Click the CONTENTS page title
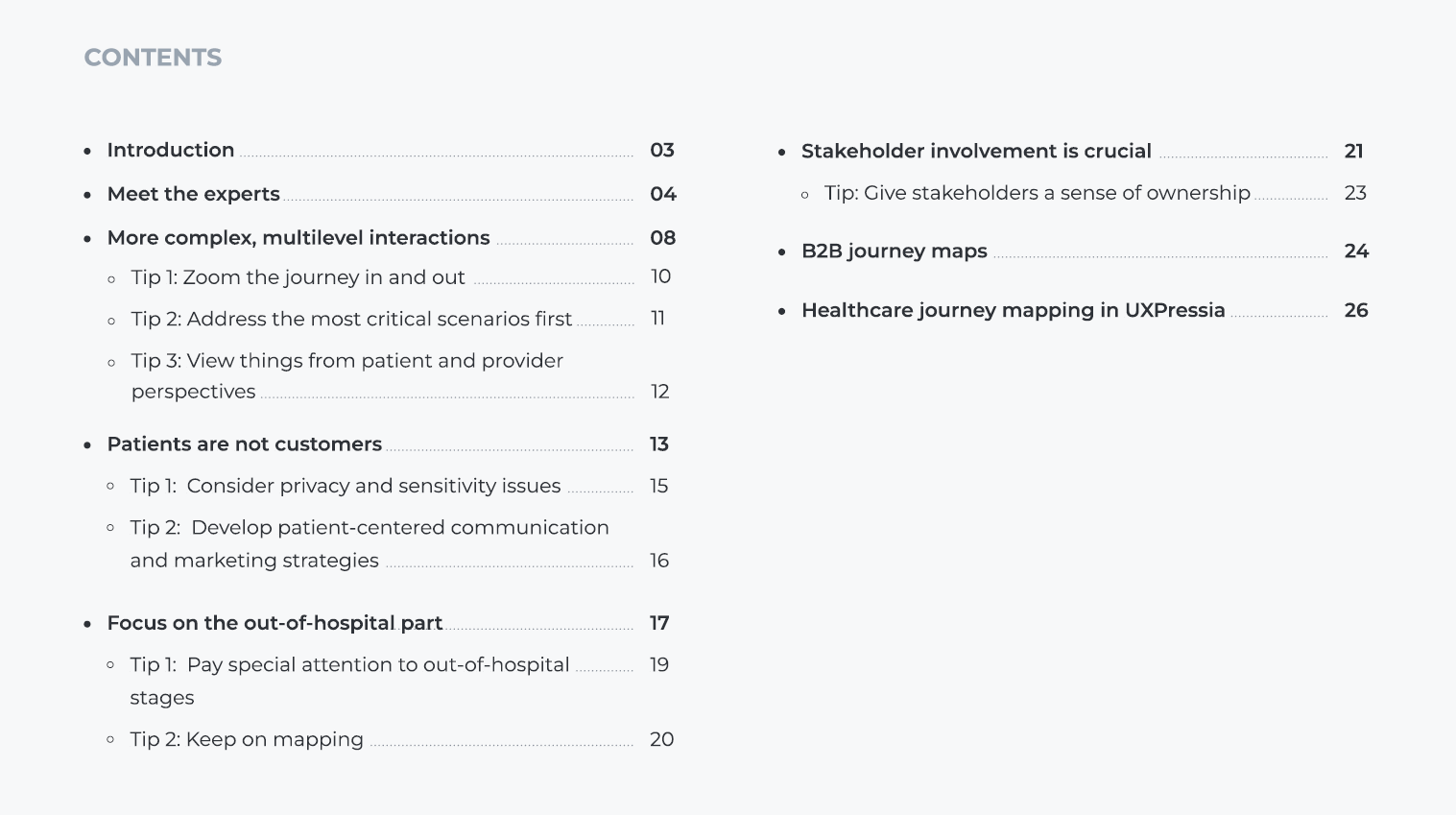This screenshot has width=1456, height=815. pos(153,58)
